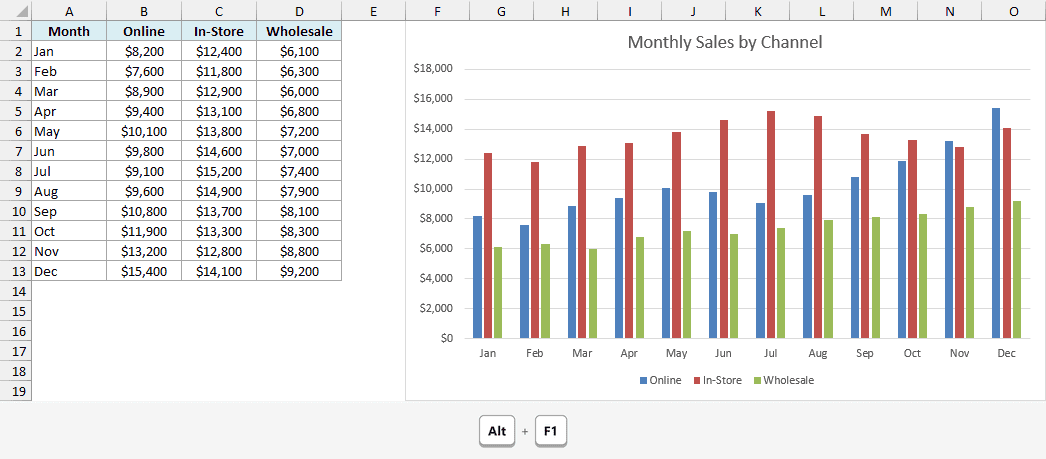
Task: Select column B header
Action: 144,11
